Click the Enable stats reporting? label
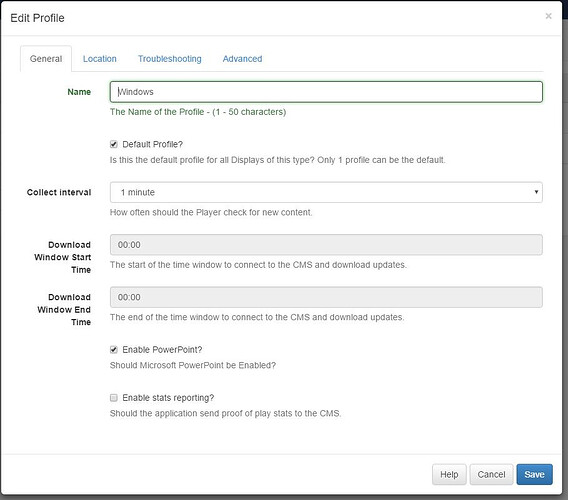The height and width of the screenshot is (500, 568). [168, 398]
